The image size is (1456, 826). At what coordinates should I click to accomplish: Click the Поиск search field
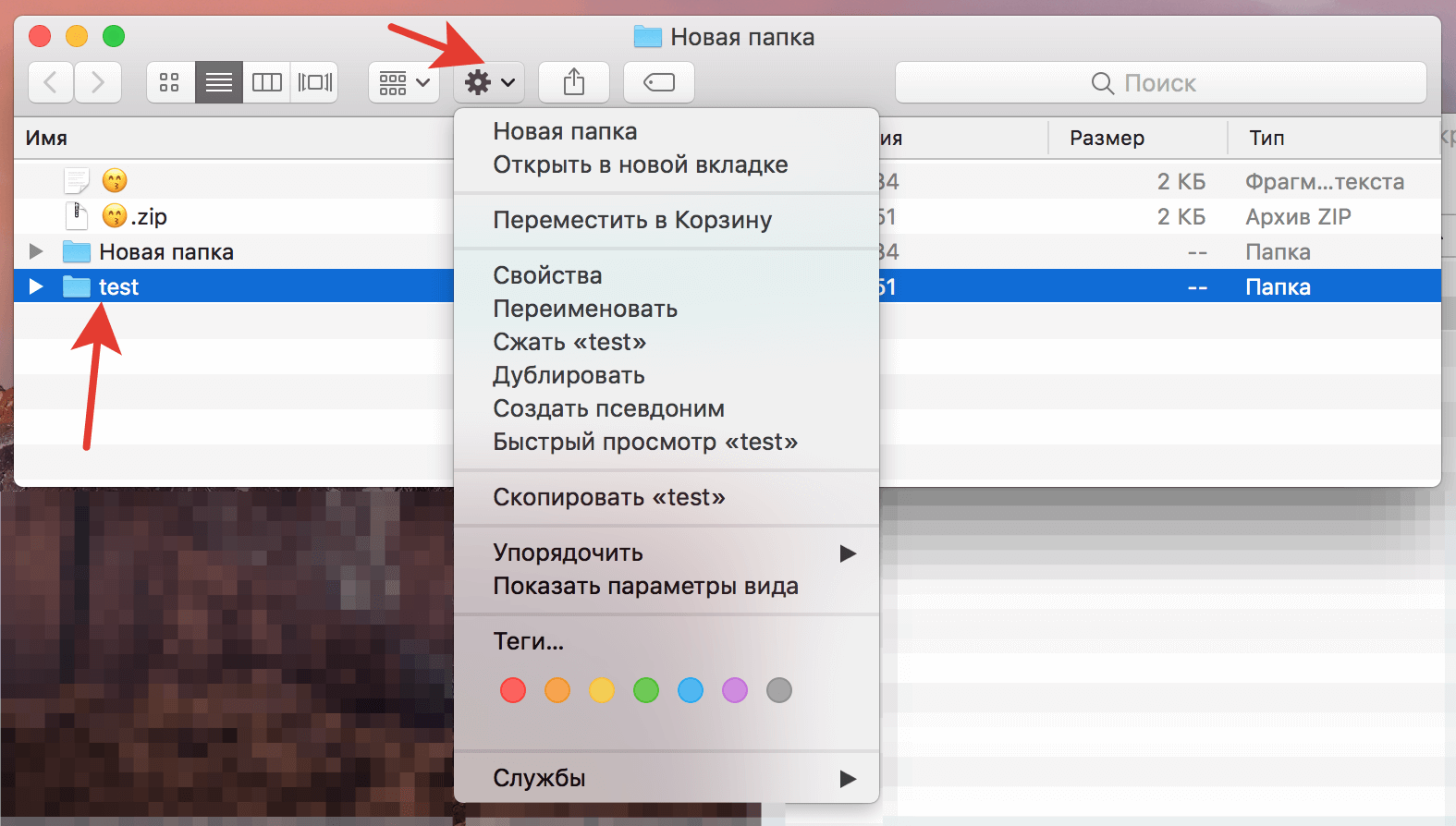tap(1160, 83)
